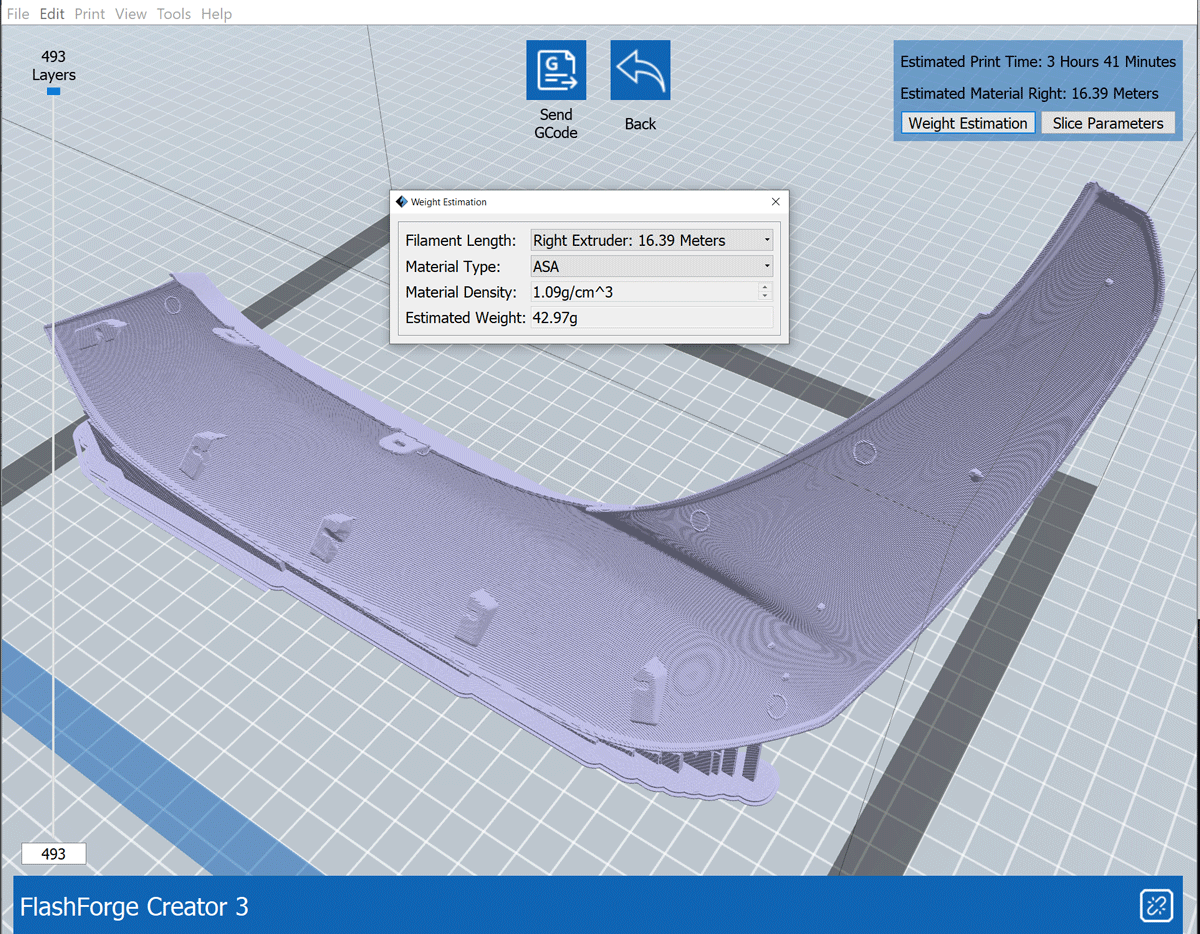Open the View menu

(130, 13)
